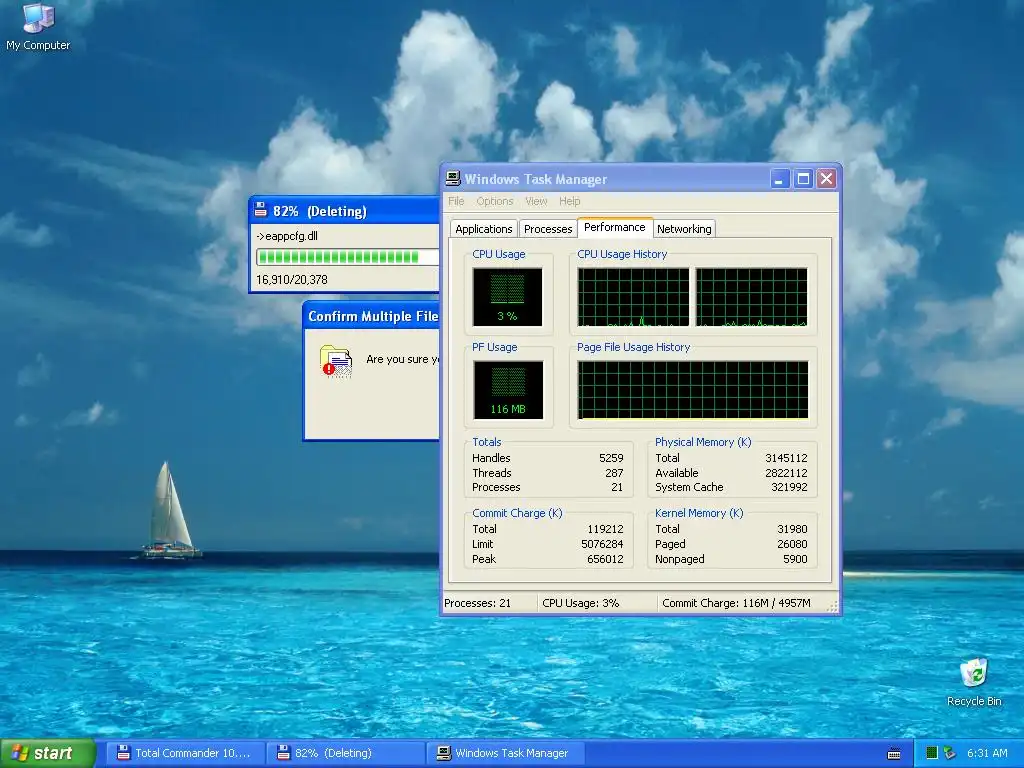This screenshot has height=768, width=1024.
Task: Click Commit Charge Total value 119212
Action: [x=605, y=529]
